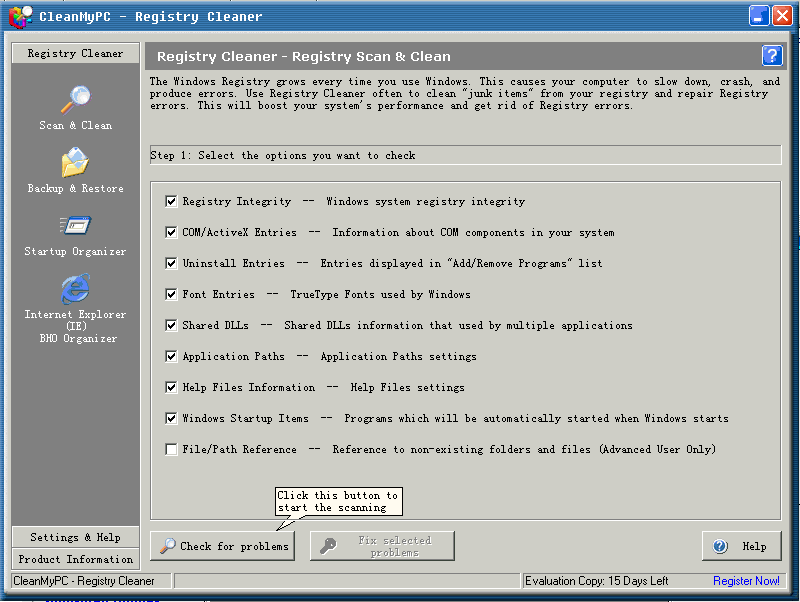This screenshot has width=800, height=602.
Task: Enable File/Path Reference checkbox
Action: (171, 449)
